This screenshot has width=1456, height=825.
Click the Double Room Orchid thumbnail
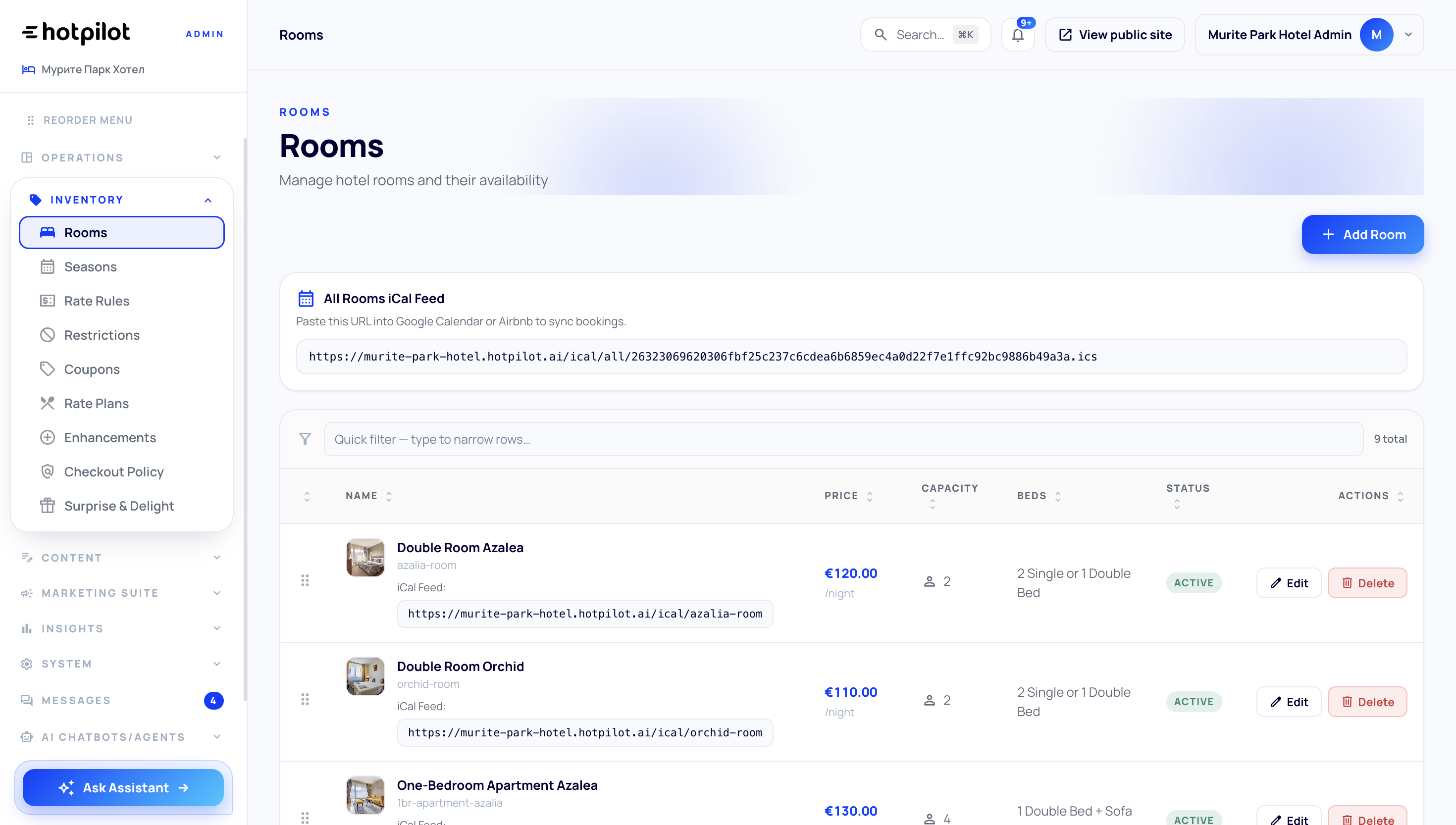[x=365, y=676]
